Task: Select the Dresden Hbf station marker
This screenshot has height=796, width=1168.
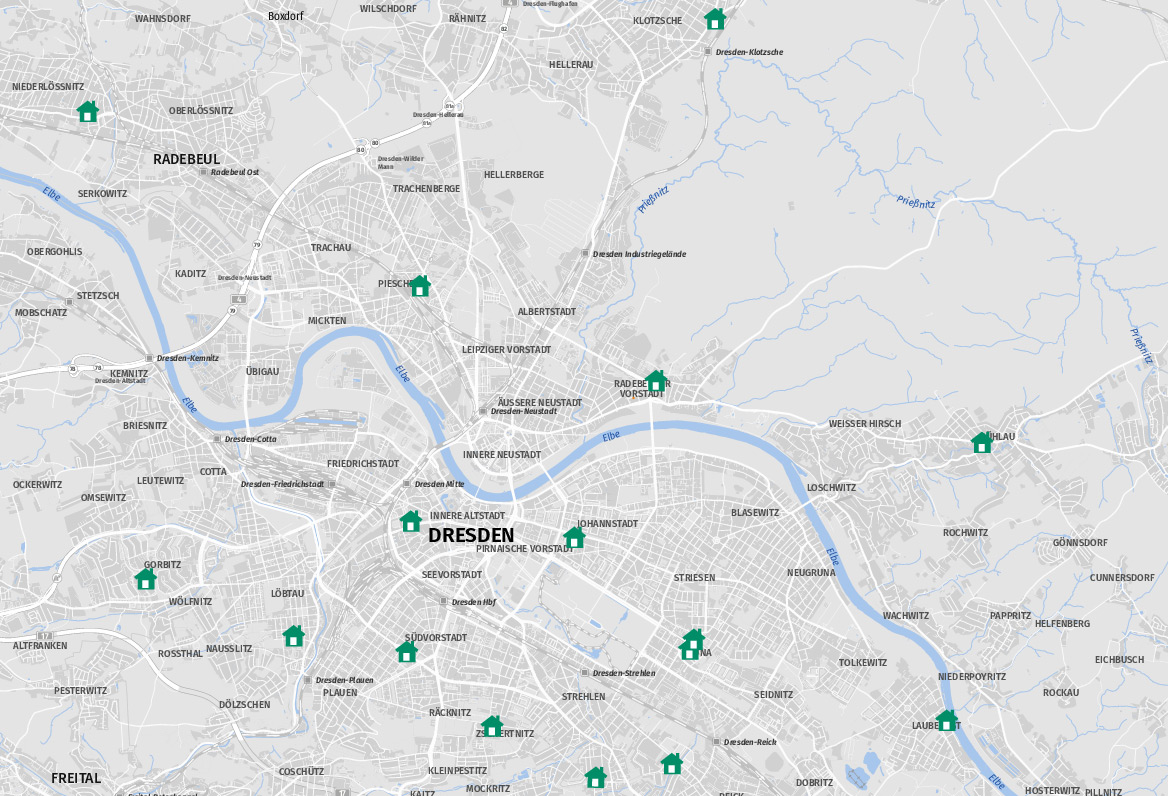Action: pos(443,601)
